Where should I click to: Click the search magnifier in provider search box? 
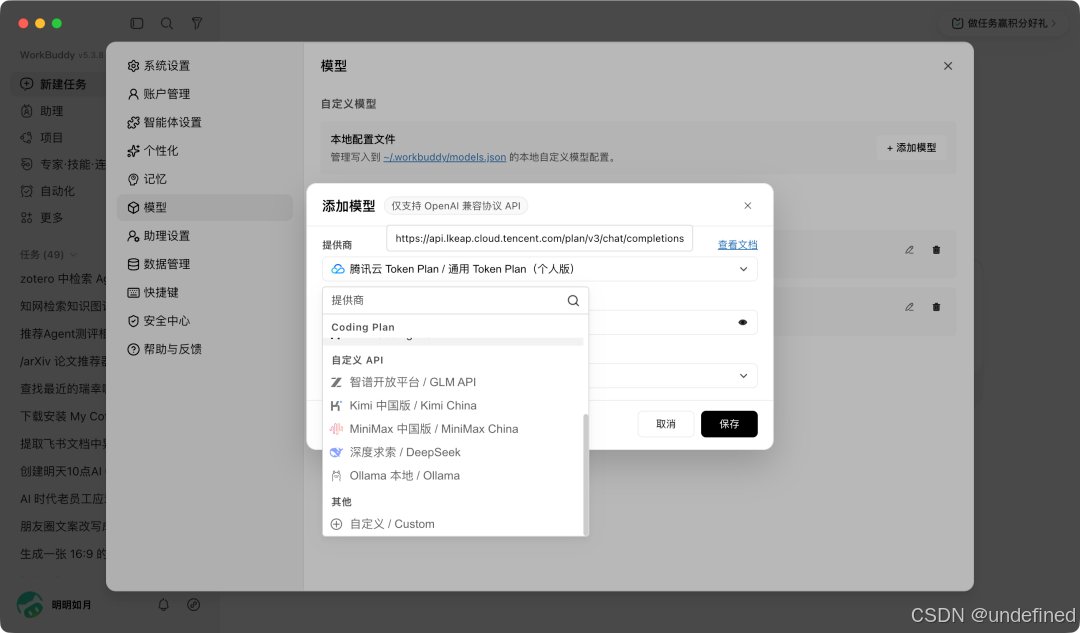pos(573,300)
